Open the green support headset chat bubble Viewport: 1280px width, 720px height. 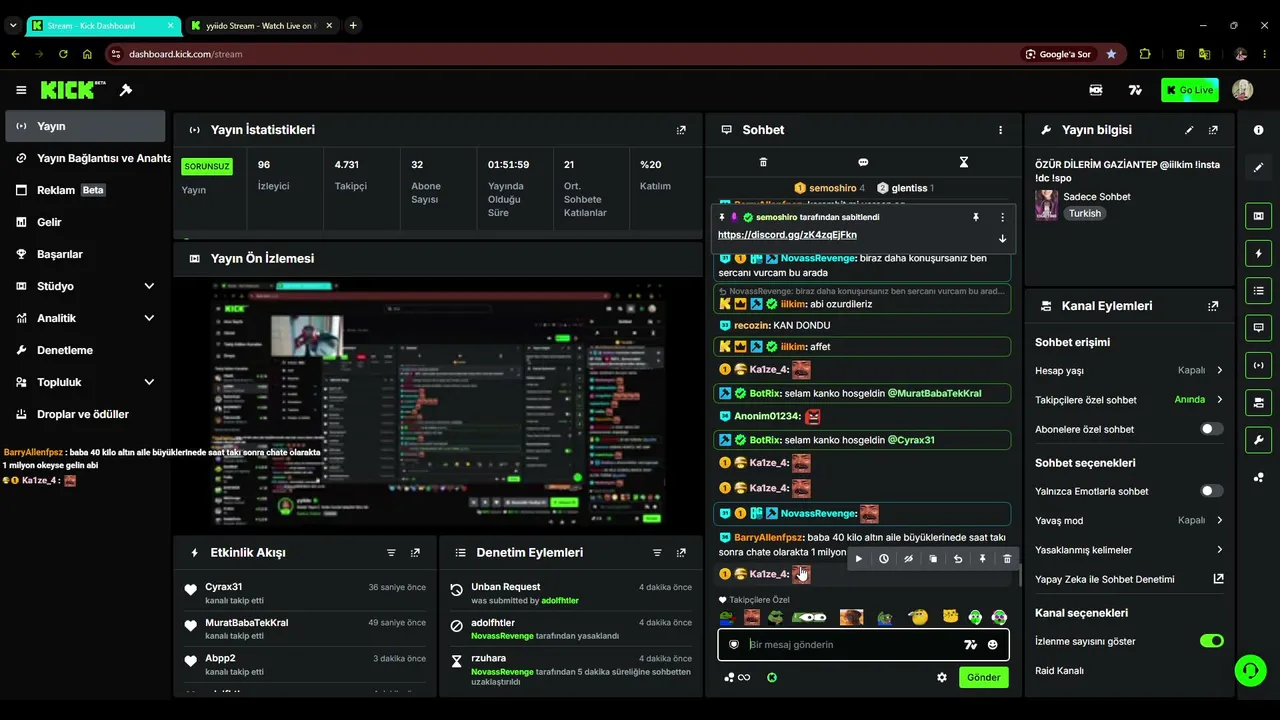(x=1250, y=670)
